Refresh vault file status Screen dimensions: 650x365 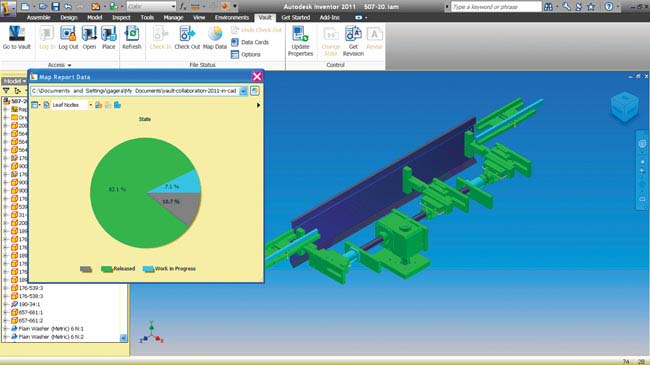click(x=132, y=38)
